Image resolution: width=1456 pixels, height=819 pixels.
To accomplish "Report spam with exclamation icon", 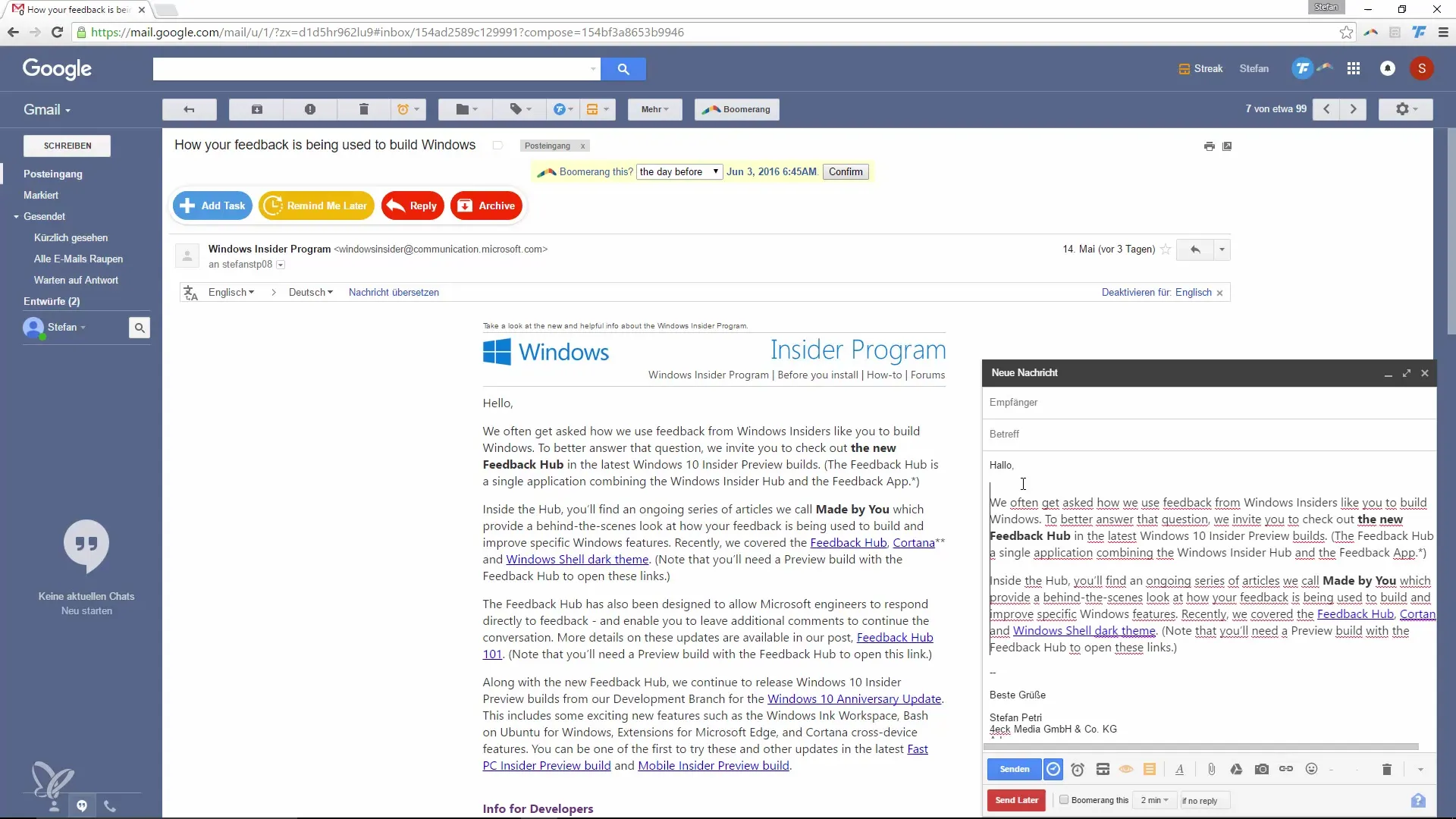I will coord(310,109).
